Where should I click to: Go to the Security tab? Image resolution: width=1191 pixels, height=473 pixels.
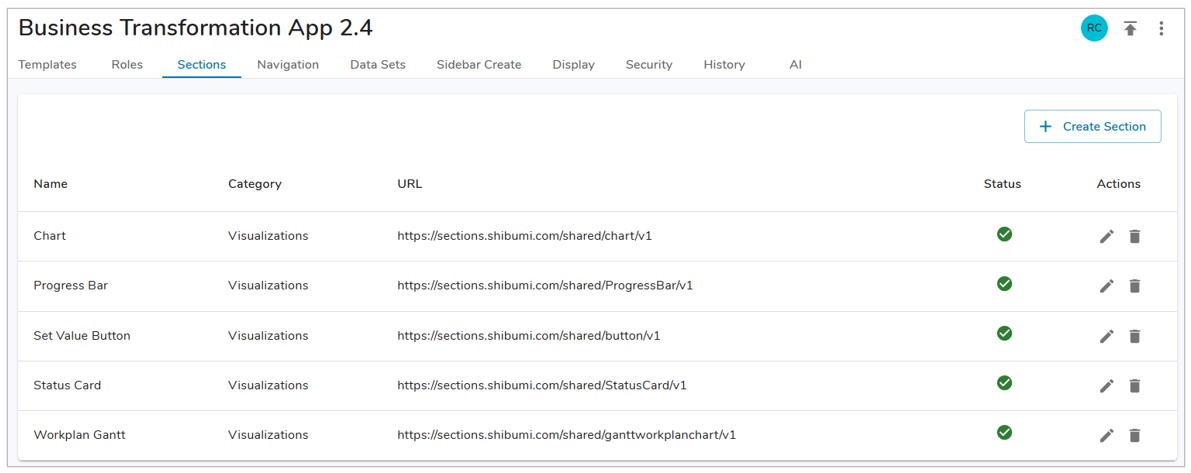[648, 65]
